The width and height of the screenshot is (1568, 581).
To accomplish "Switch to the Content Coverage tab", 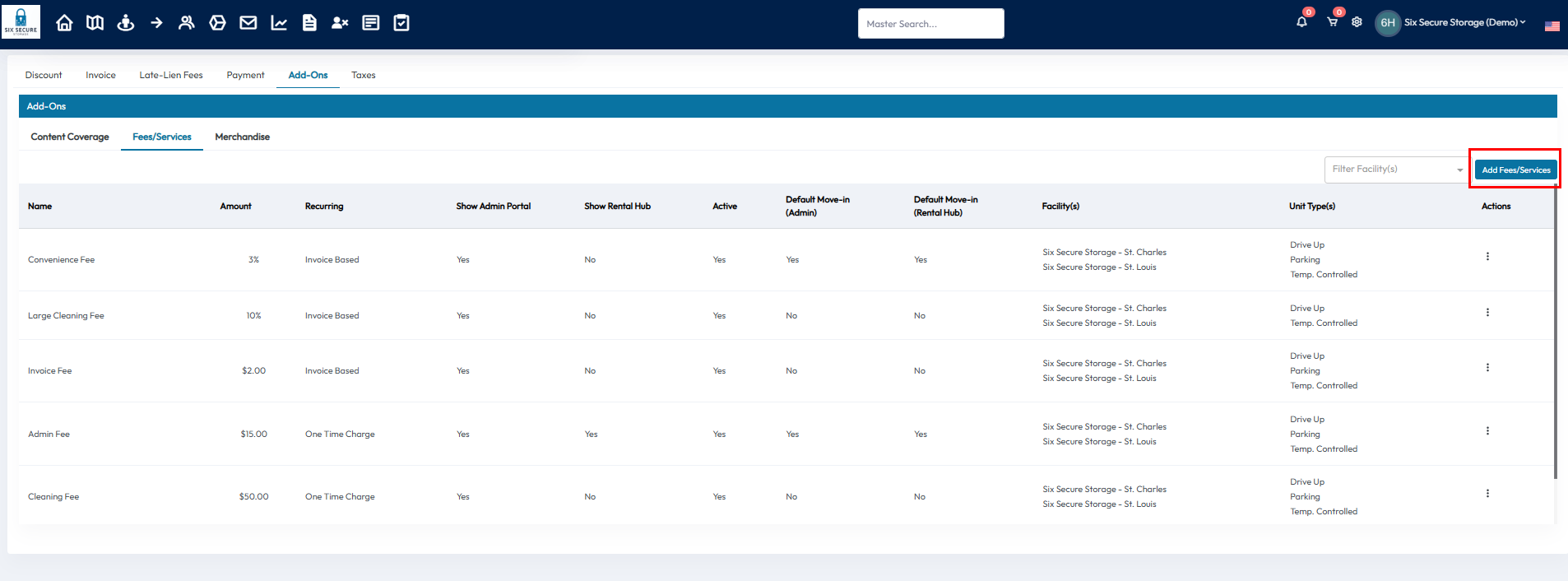I will (x=70, y=137).
